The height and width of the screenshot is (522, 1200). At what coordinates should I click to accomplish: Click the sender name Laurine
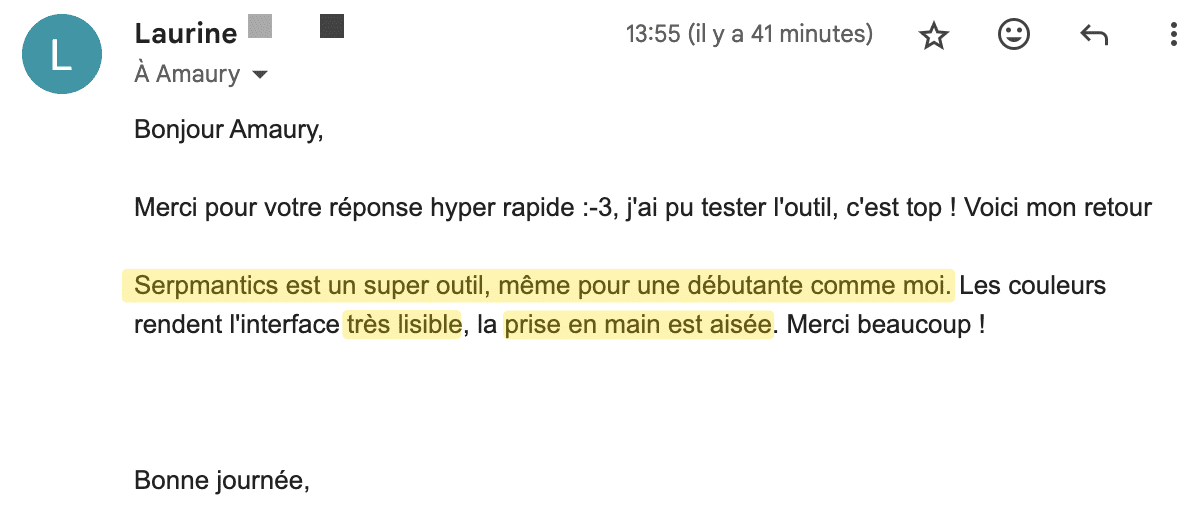coord(185,33)
